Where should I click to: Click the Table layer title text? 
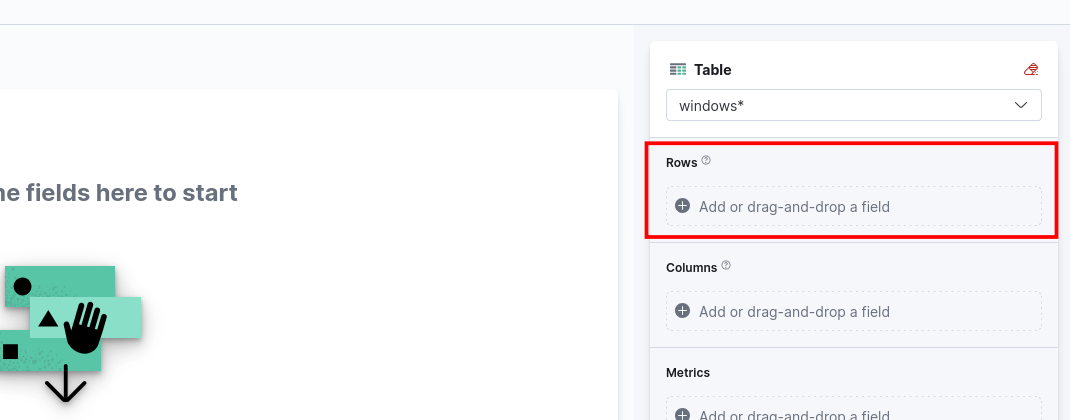click(x=713, y=70)
